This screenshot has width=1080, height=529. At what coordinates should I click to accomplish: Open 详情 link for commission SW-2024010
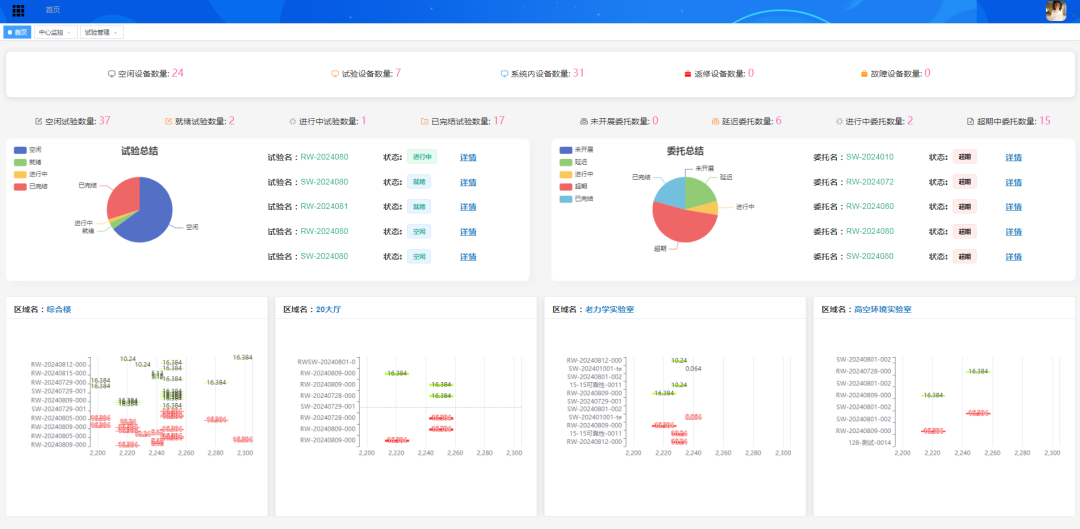click(x=1013, y=157)
